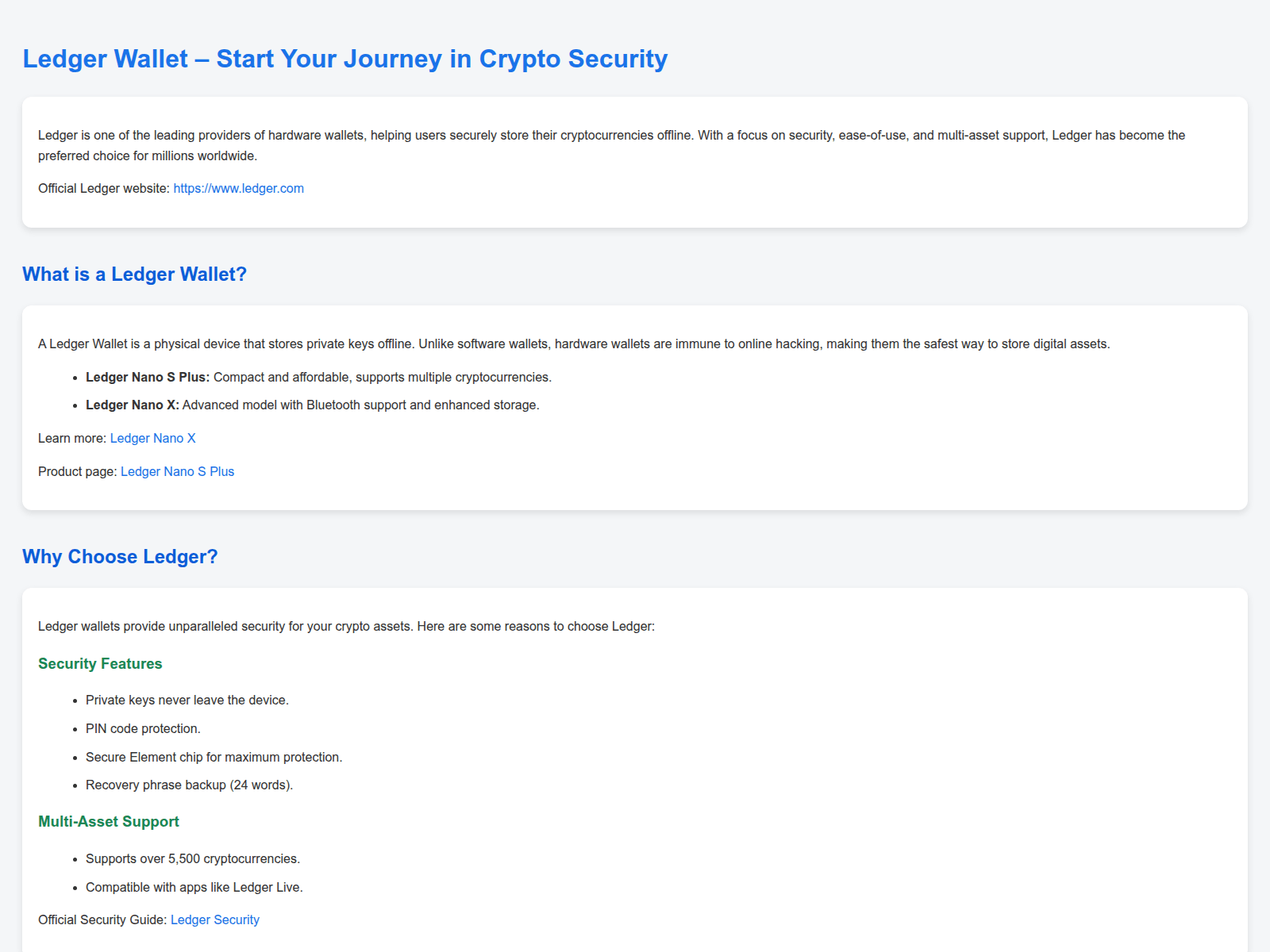The height and width of the screenshot is (952, 1270).
Task: Click the main page title heading
Action: (x=344, y=59)
